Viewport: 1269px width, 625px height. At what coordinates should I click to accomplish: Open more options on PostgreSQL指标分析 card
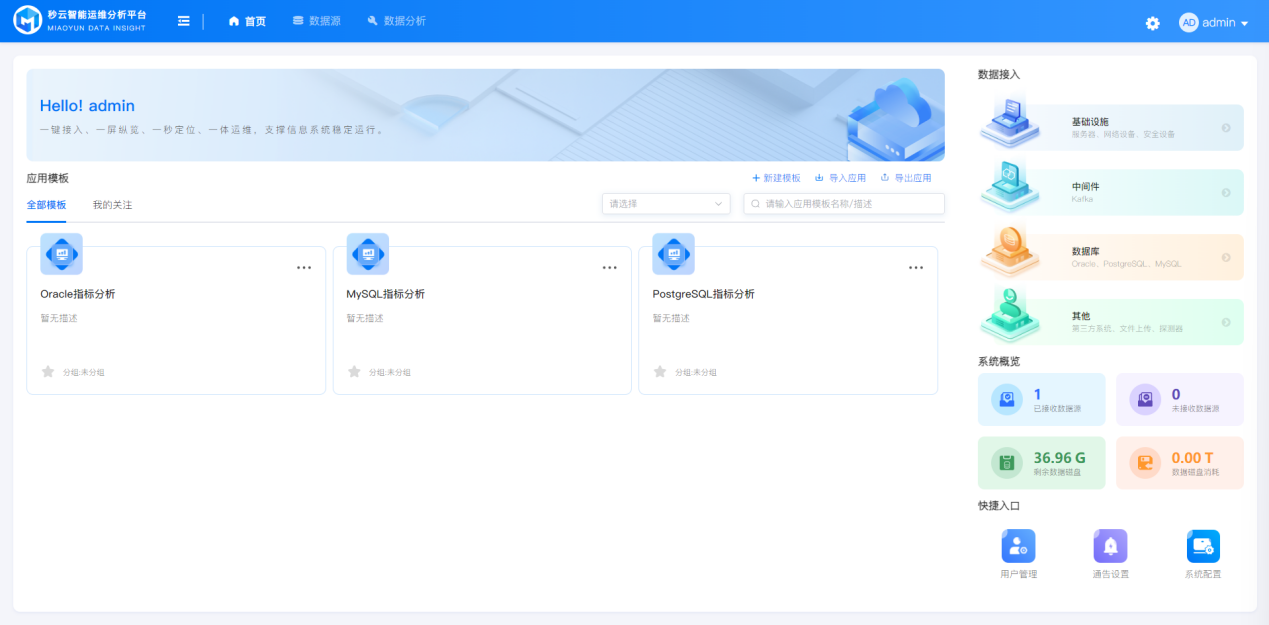916,268
